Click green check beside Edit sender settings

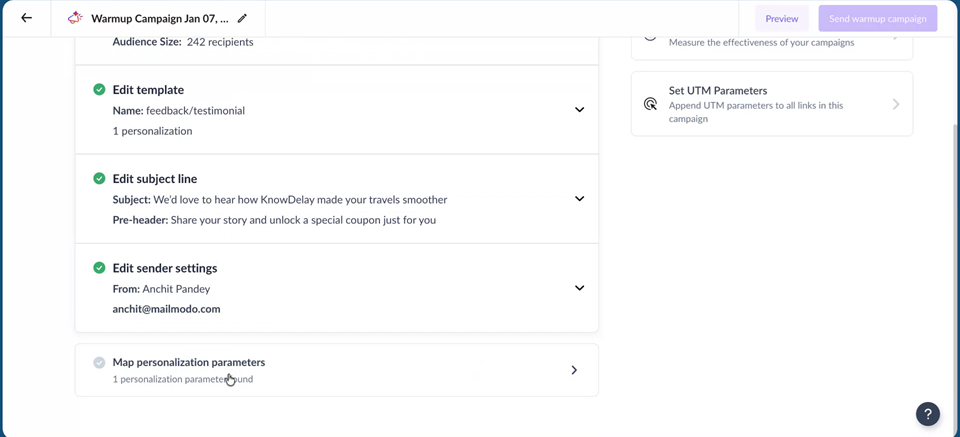[x=99, y=268]
